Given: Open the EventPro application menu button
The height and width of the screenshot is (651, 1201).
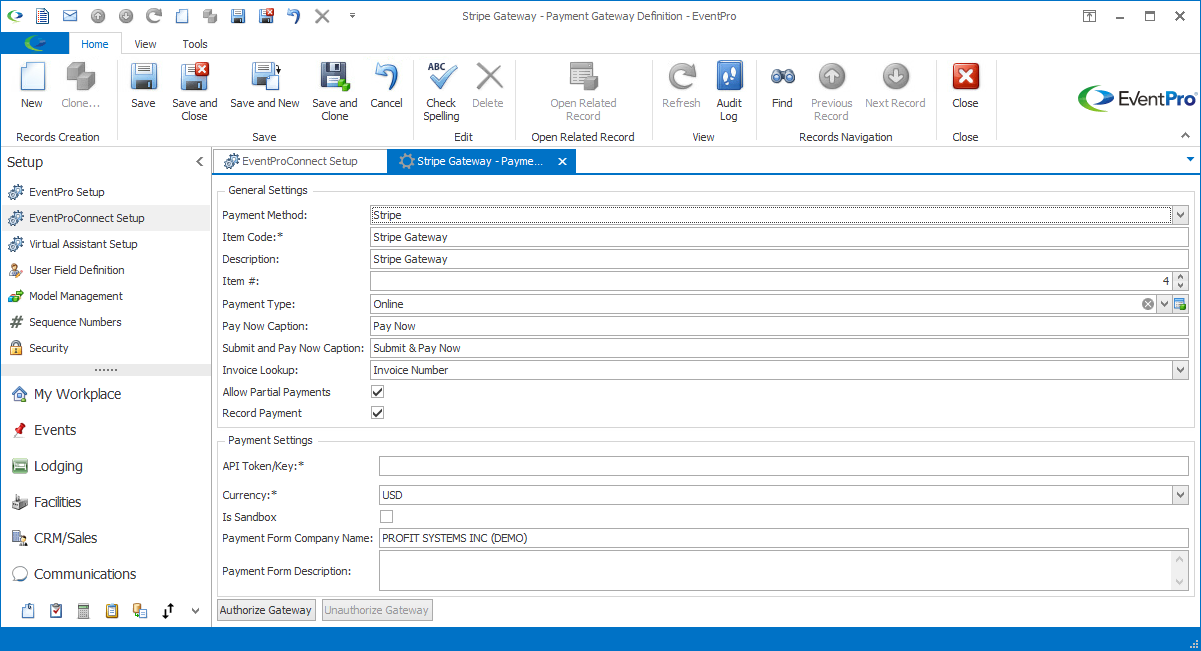Looking at the screenshot, I should coord(35,43).
